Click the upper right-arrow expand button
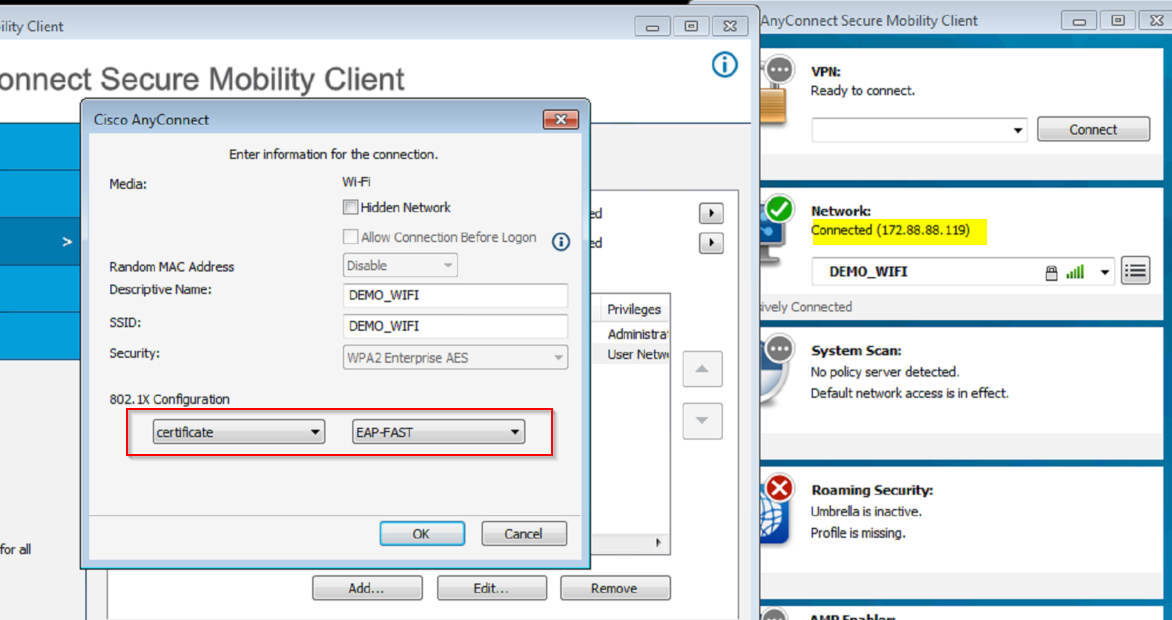The width and height of the screenshot is (1172, 620). (x=711, y=213)
